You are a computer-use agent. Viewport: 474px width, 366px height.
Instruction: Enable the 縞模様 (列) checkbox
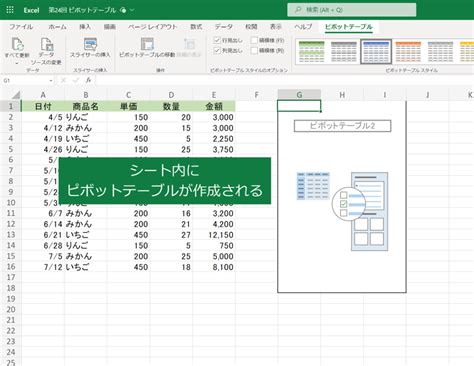tap(254, 50)
